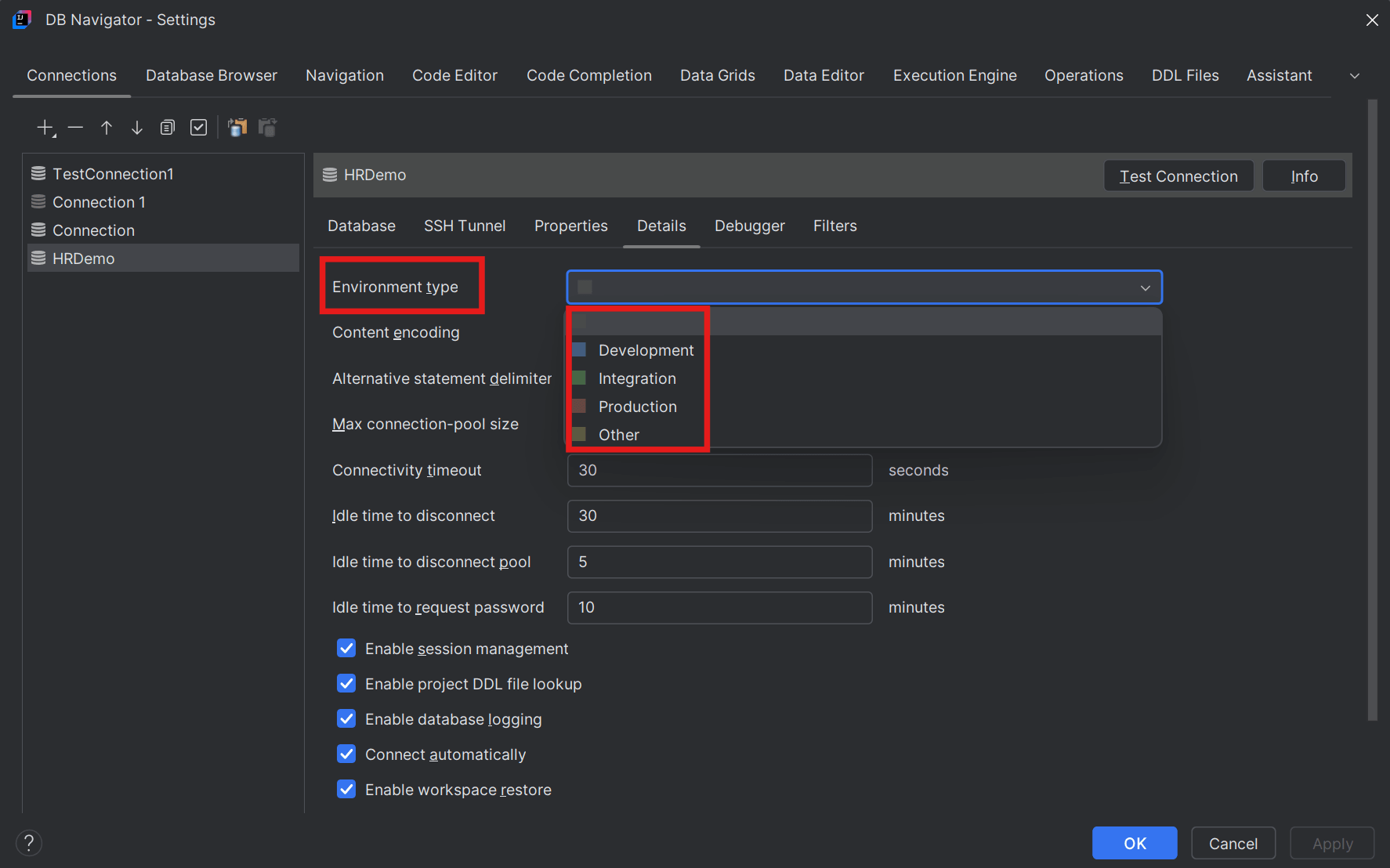Image resolution: width=1390 pixels, height=868 pixels.
Task: Click the IntelliJ app icon in title bar
Action: coord(22,20)
